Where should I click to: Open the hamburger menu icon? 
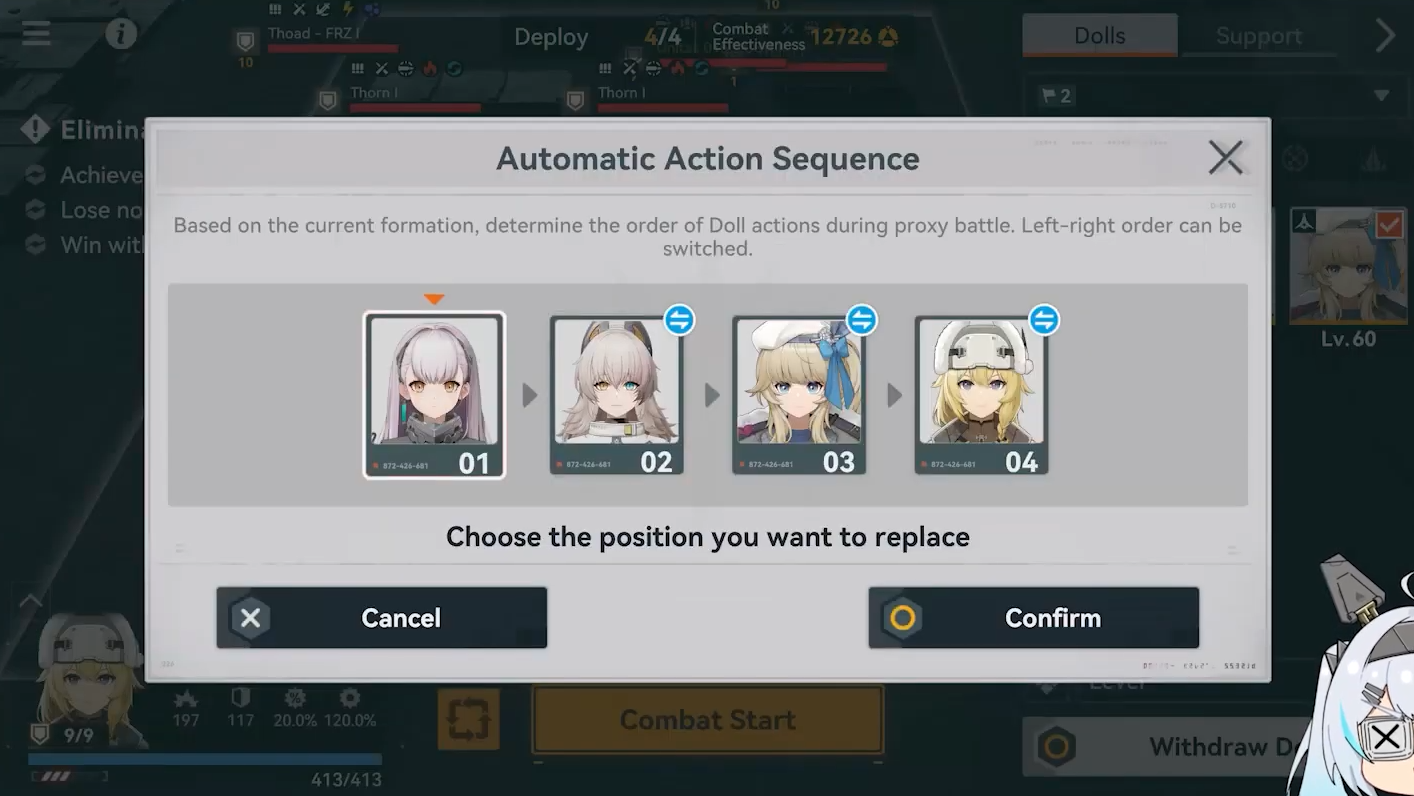(37, 33)
